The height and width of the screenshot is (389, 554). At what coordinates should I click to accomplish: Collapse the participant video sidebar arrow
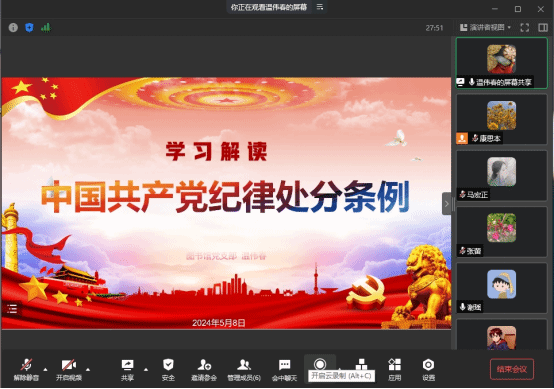click(447, 204)
